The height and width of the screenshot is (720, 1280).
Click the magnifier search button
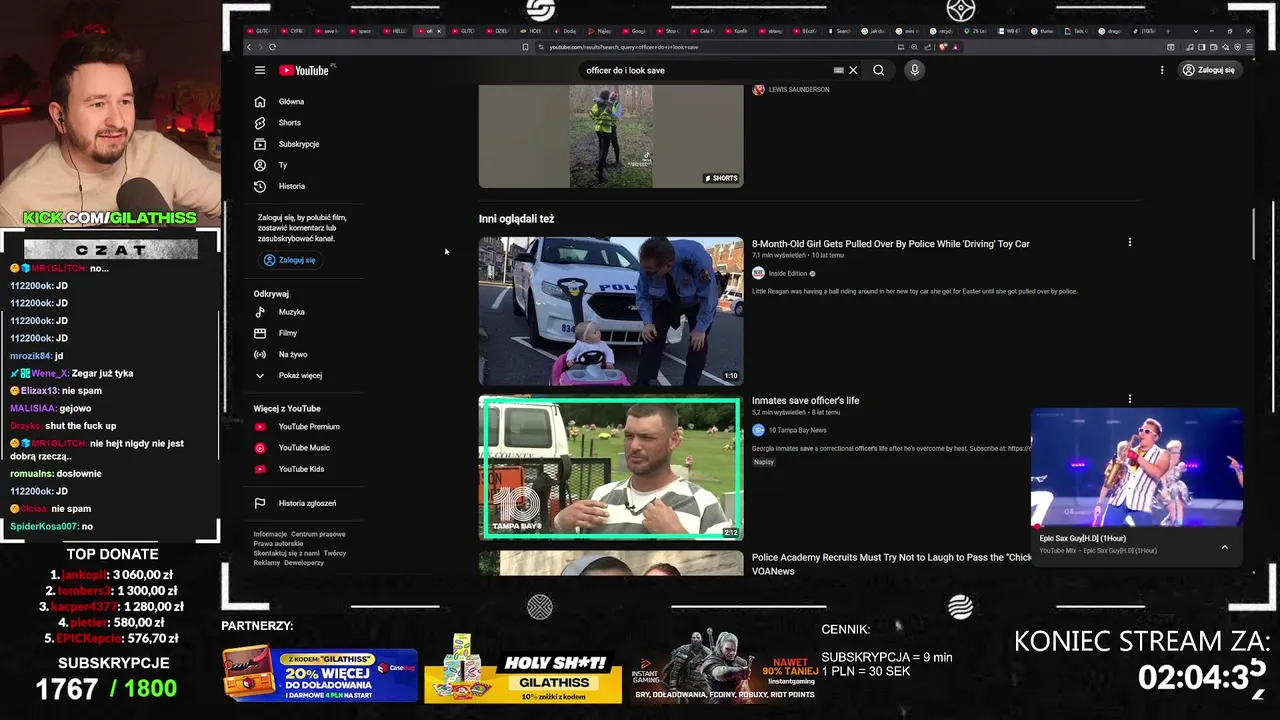pos(878,70)
